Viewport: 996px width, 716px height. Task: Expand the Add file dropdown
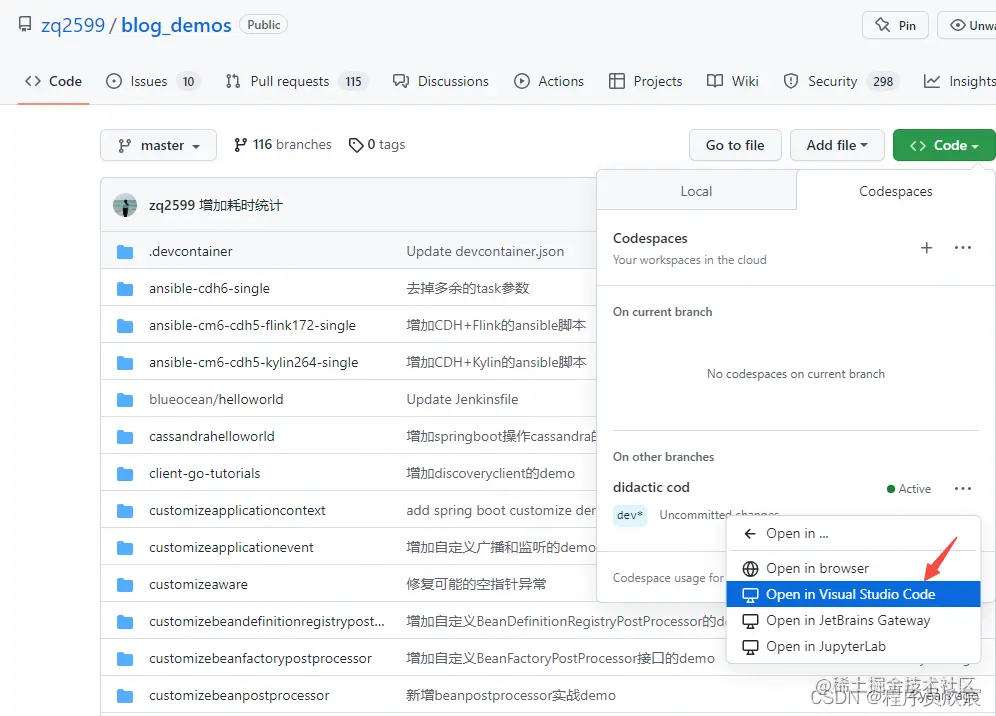(x=837, y=145)
